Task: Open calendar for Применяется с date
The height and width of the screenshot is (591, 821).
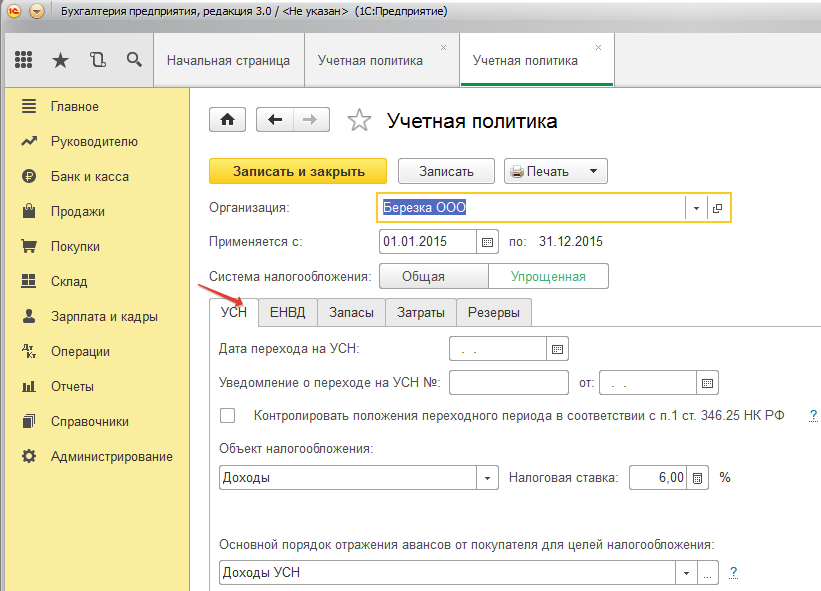Action: (x=488, y=242)
